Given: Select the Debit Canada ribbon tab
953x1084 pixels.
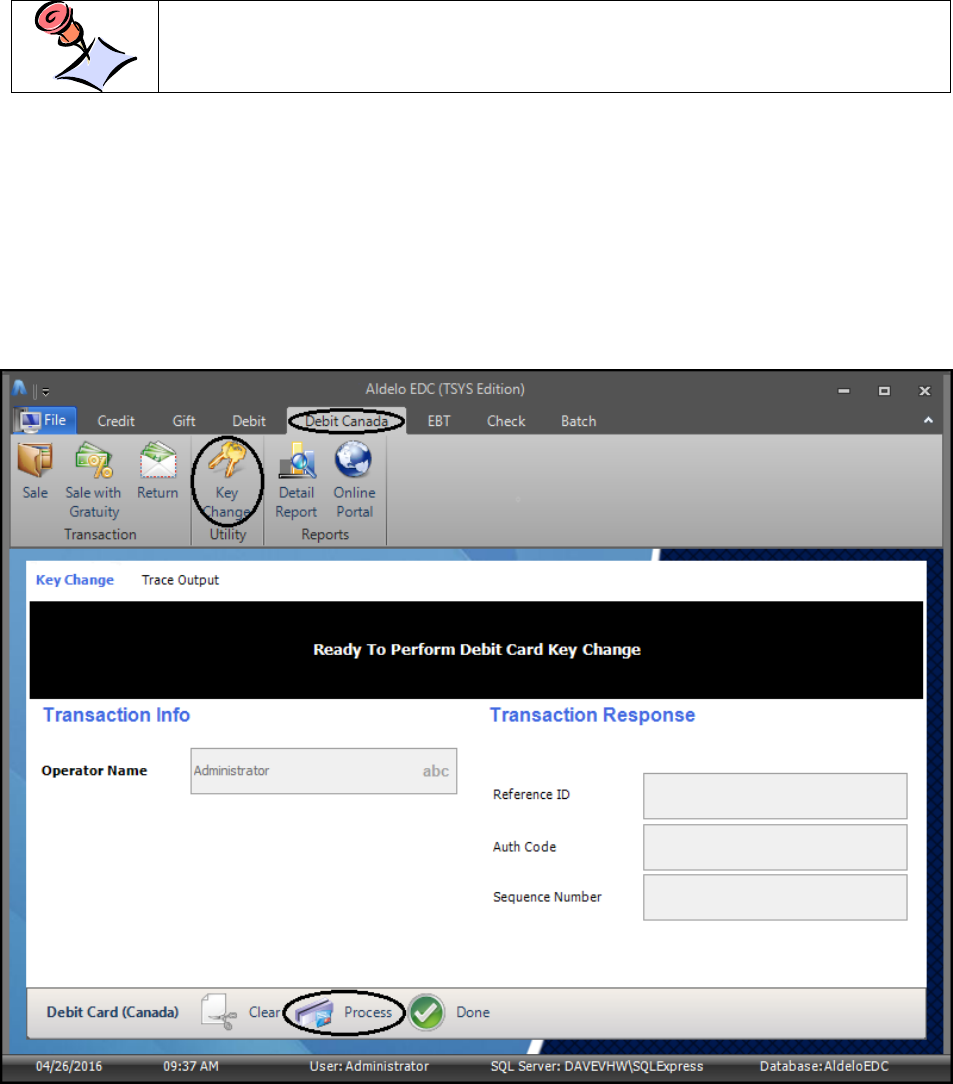Looking at the screenshot, I should 347,421.
